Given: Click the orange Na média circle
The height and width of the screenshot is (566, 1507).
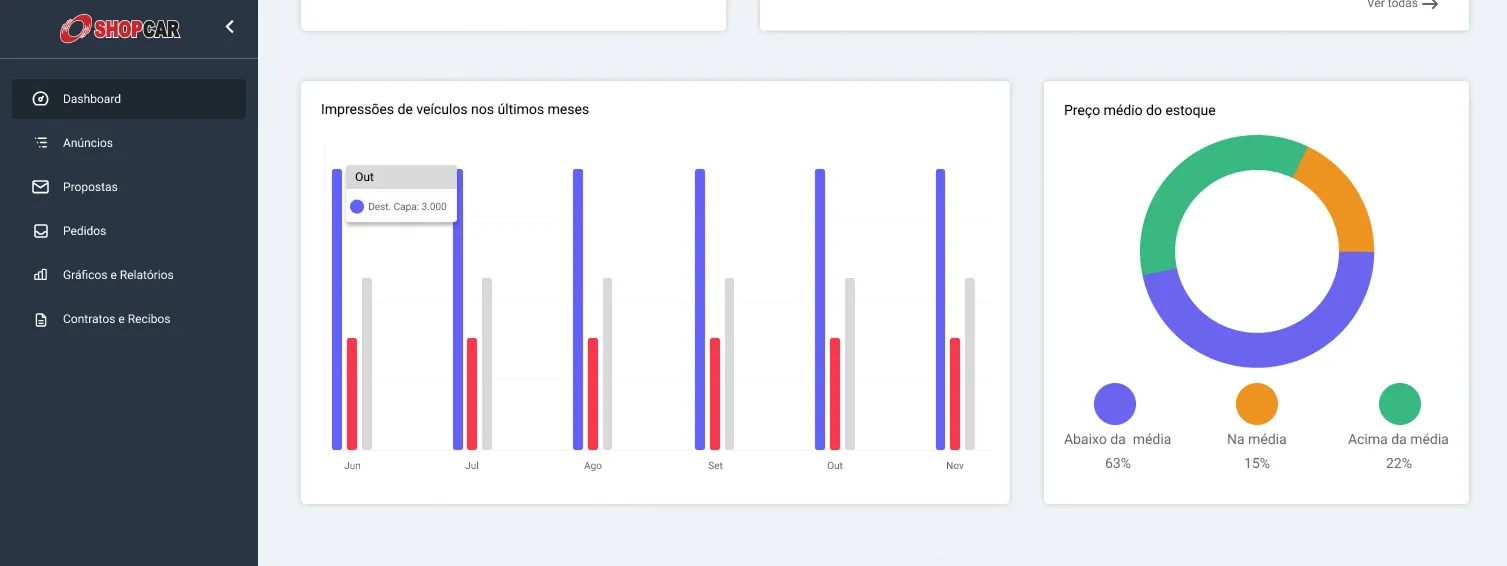Looking at the screenshot, I should click(x=1257, y=405).
